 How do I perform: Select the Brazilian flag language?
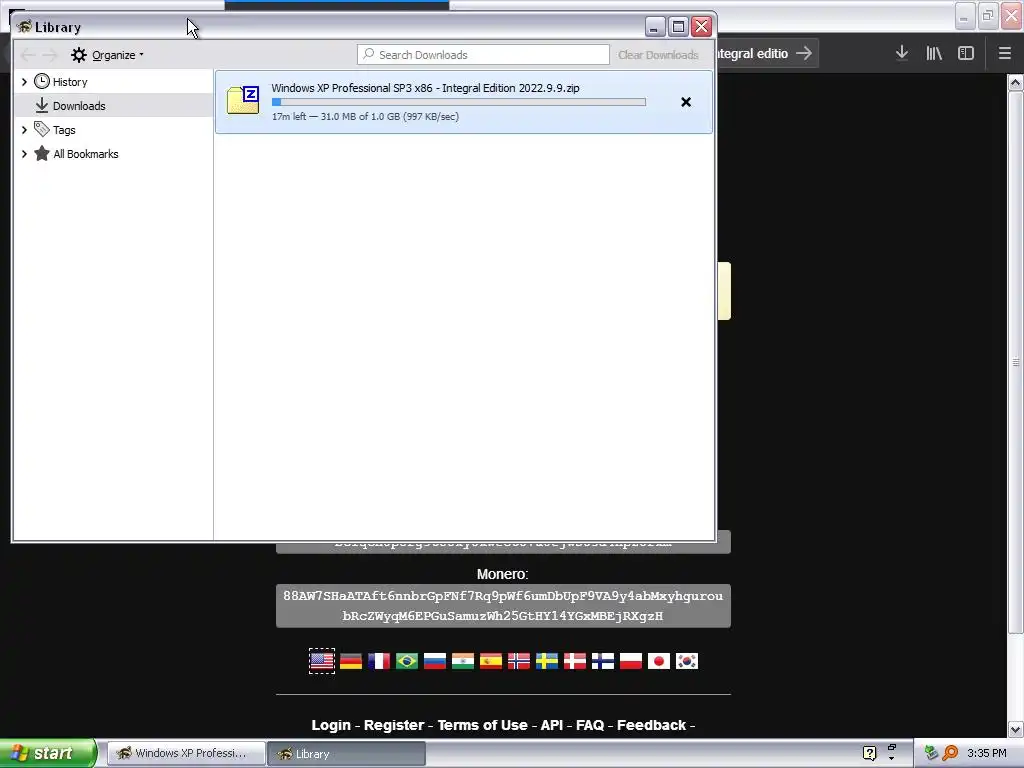point(407,661)
